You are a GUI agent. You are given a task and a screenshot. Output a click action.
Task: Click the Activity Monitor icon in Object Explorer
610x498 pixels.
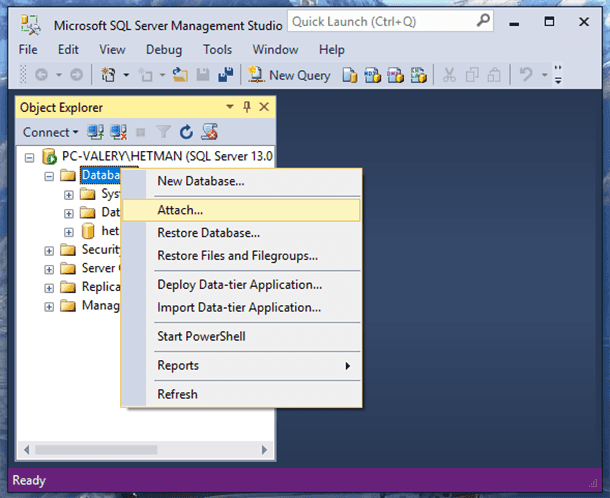click(209, 132)
